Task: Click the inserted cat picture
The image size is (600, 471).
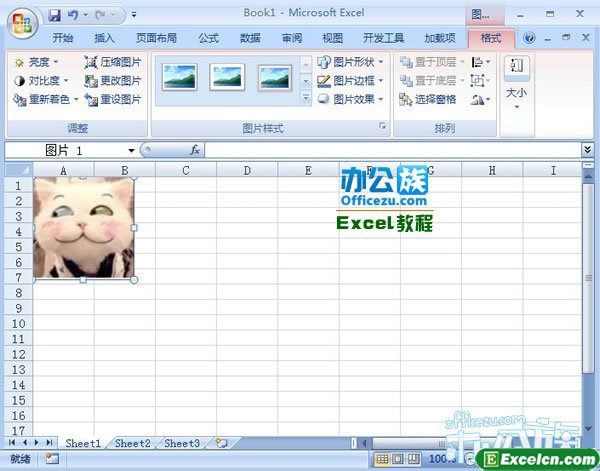Action: click(83, 228)
